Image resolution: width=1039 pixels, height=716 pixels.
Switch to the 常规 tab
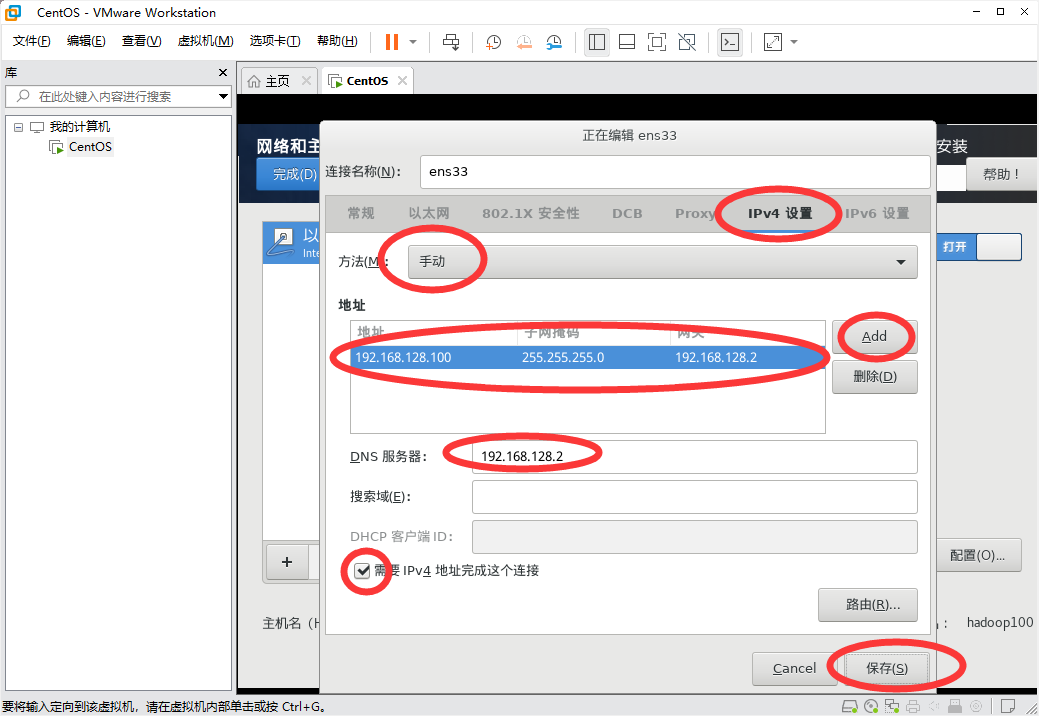[x=361, y=213]
